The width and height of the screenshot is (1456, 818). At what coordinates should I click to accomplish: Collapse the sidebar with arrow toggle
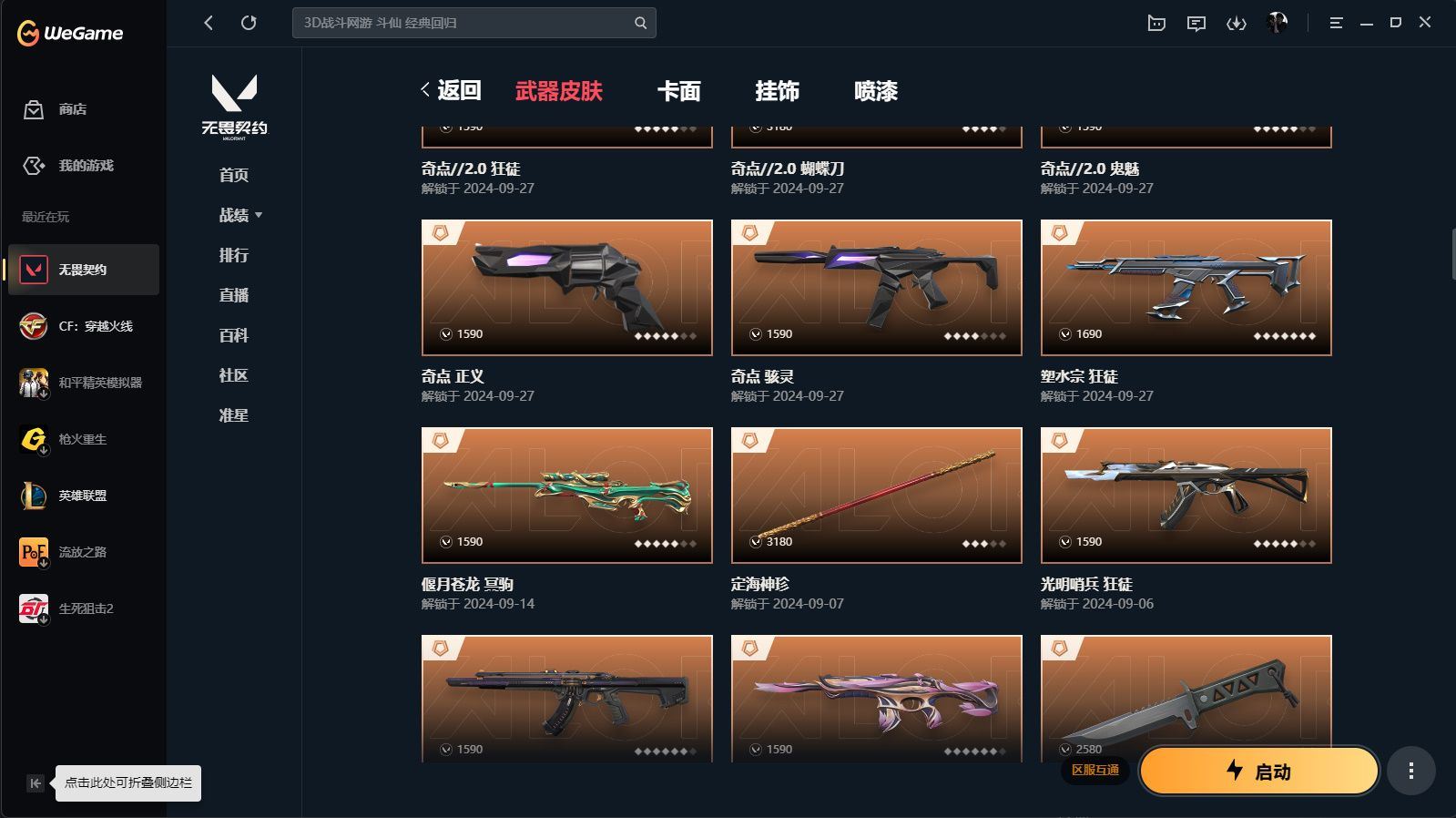click(35, 783)
